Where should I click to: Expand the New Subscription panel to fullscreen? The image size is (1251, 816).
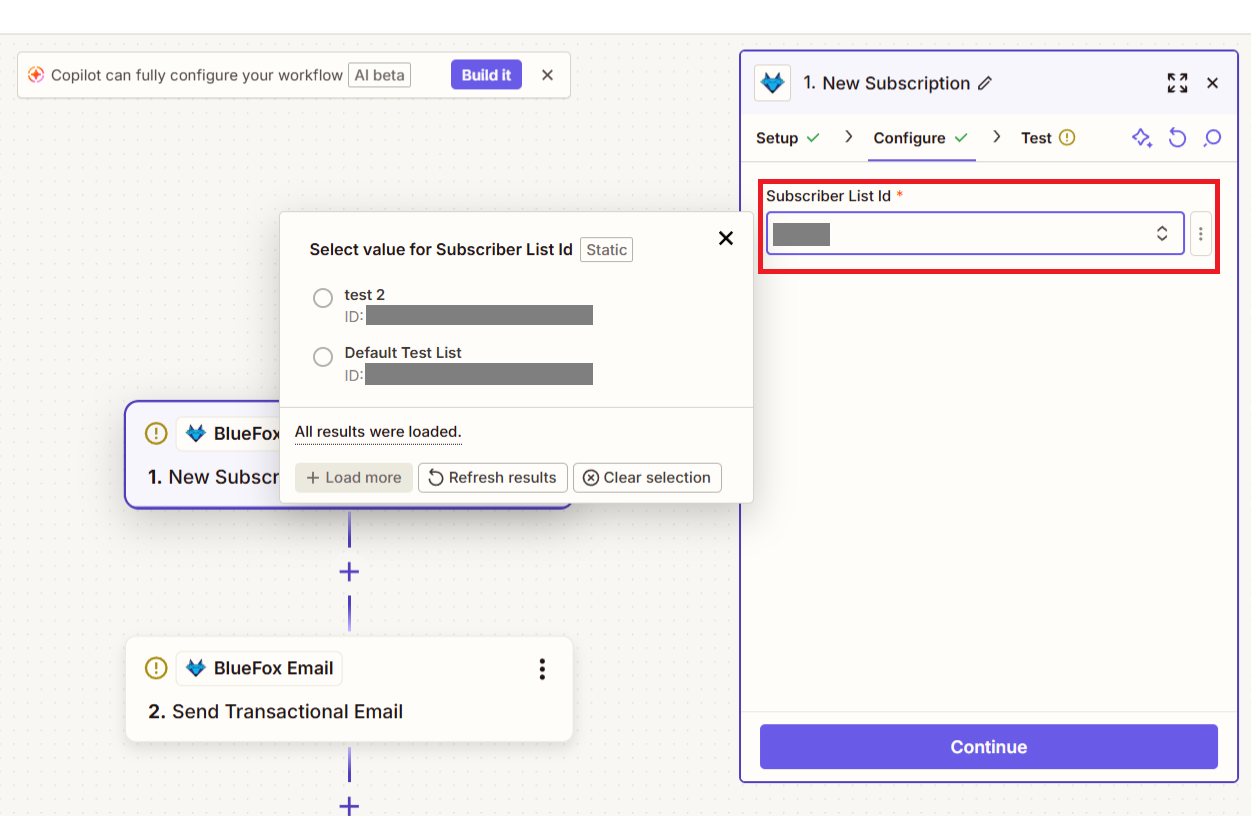click(x=1177, y=83)
